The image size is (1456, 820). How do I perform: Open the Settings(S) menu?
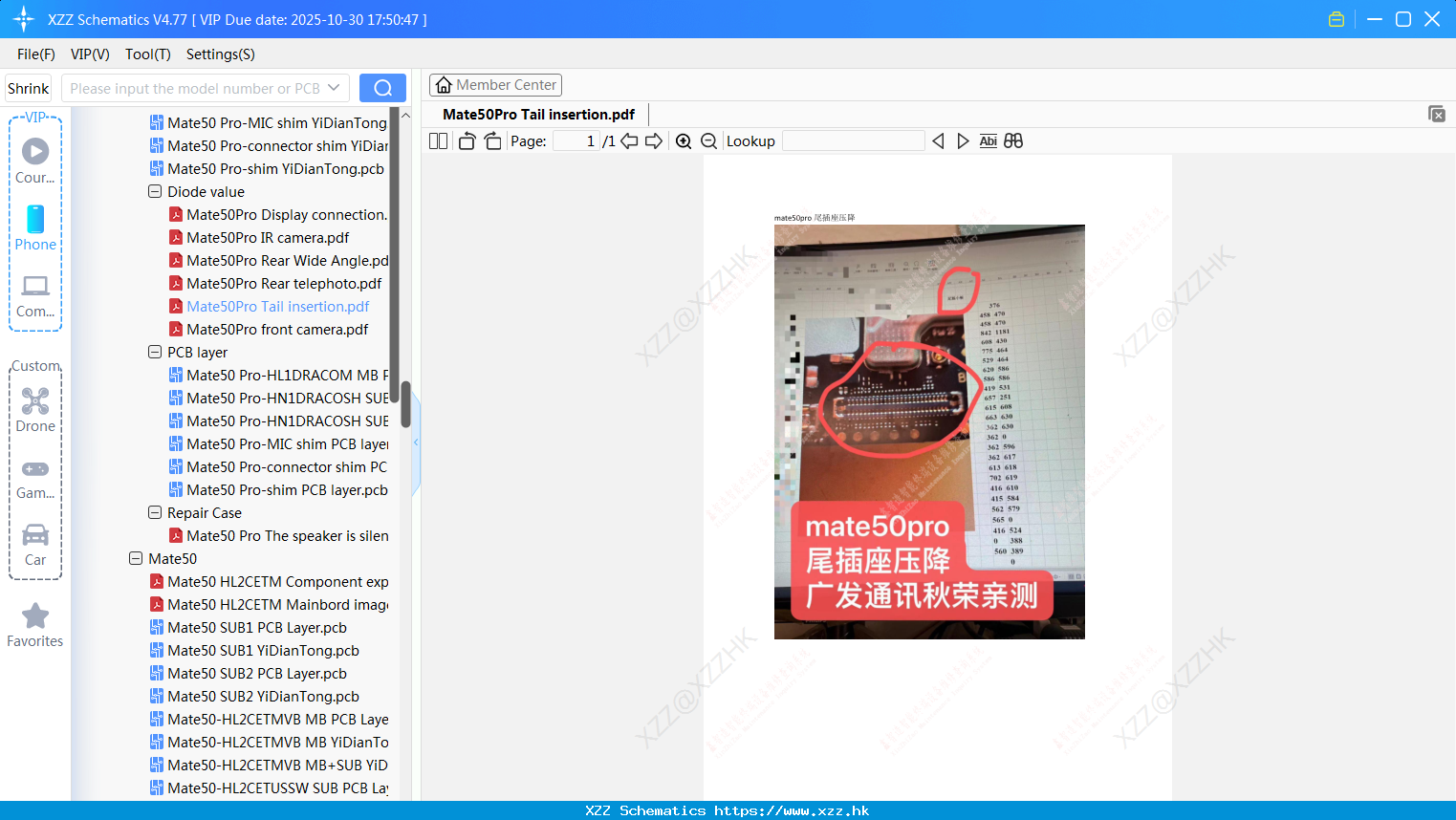click(220, 54)
